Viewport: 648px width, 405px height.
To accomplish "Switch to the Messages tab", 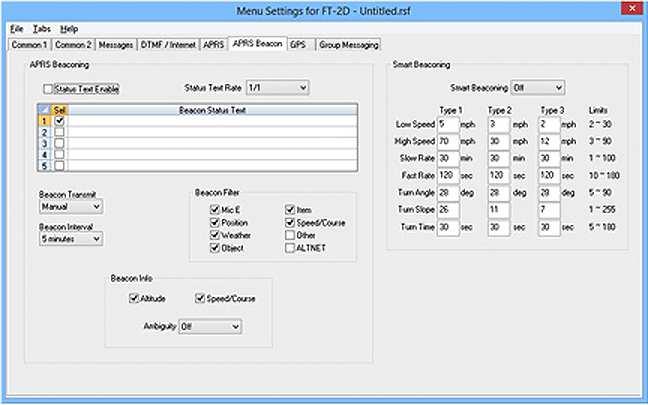I will click(x=116, y=45).
